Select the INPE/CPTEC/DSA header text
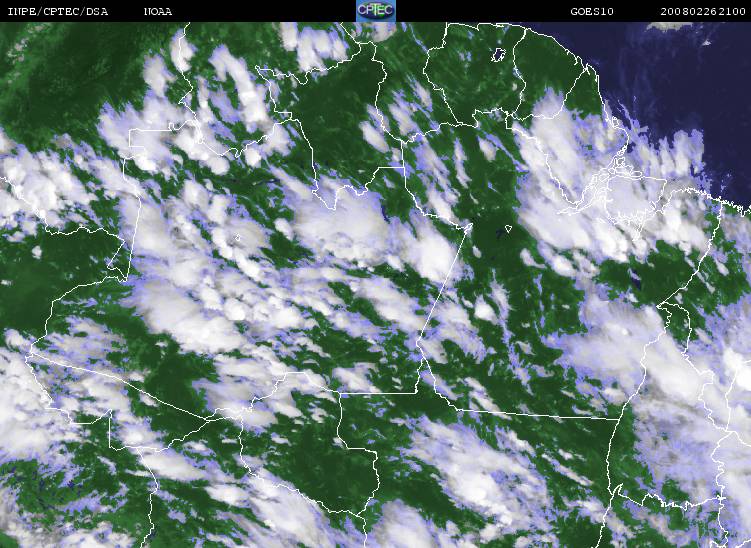The image size is (751, 548). coord(58,11)
